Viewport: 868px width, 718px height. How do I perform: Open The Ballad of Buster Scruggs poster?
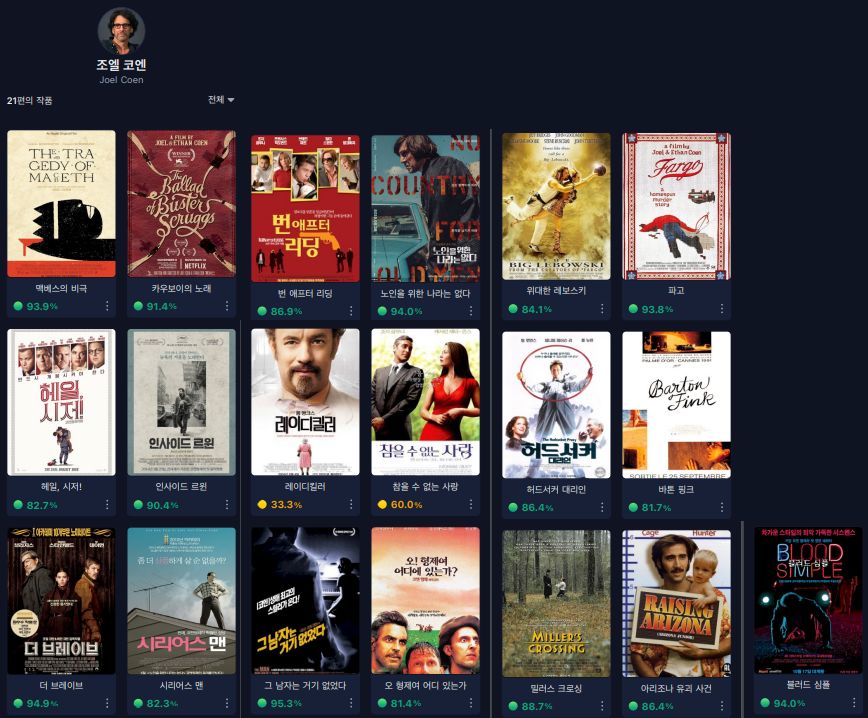182,204
